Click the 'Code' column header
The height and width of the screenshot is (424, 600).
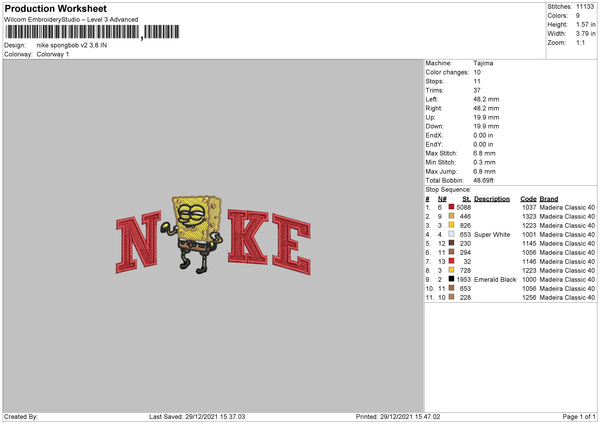point(528,199)
